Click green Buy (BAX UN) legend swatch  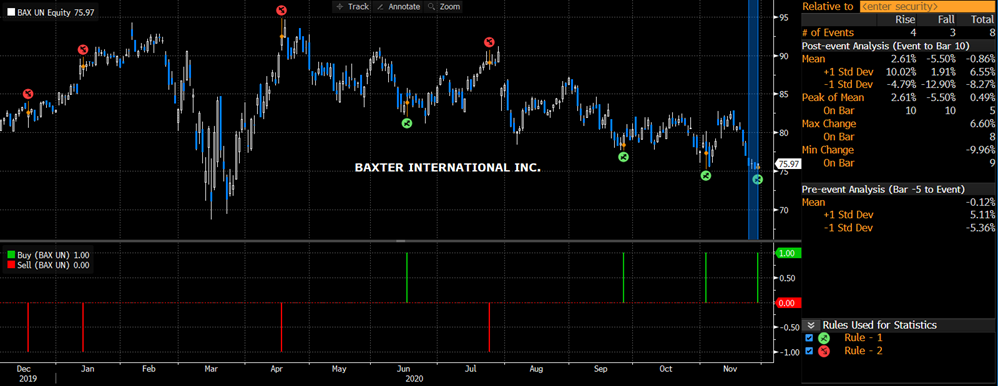tap(11, 255)
